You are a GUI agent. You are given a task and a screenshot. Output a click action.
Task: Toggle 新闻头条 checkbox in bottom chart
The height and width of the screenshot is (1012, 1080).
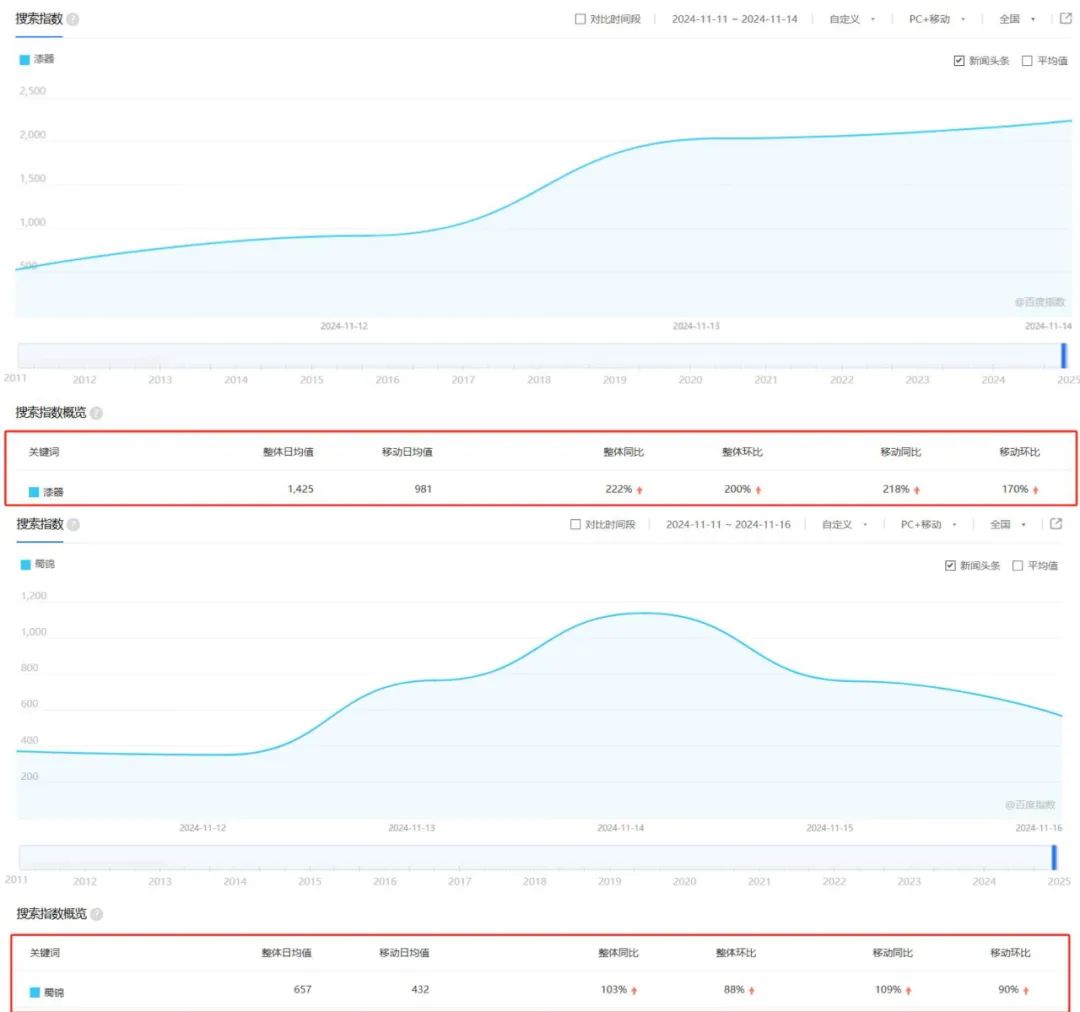tap(950, 566)
